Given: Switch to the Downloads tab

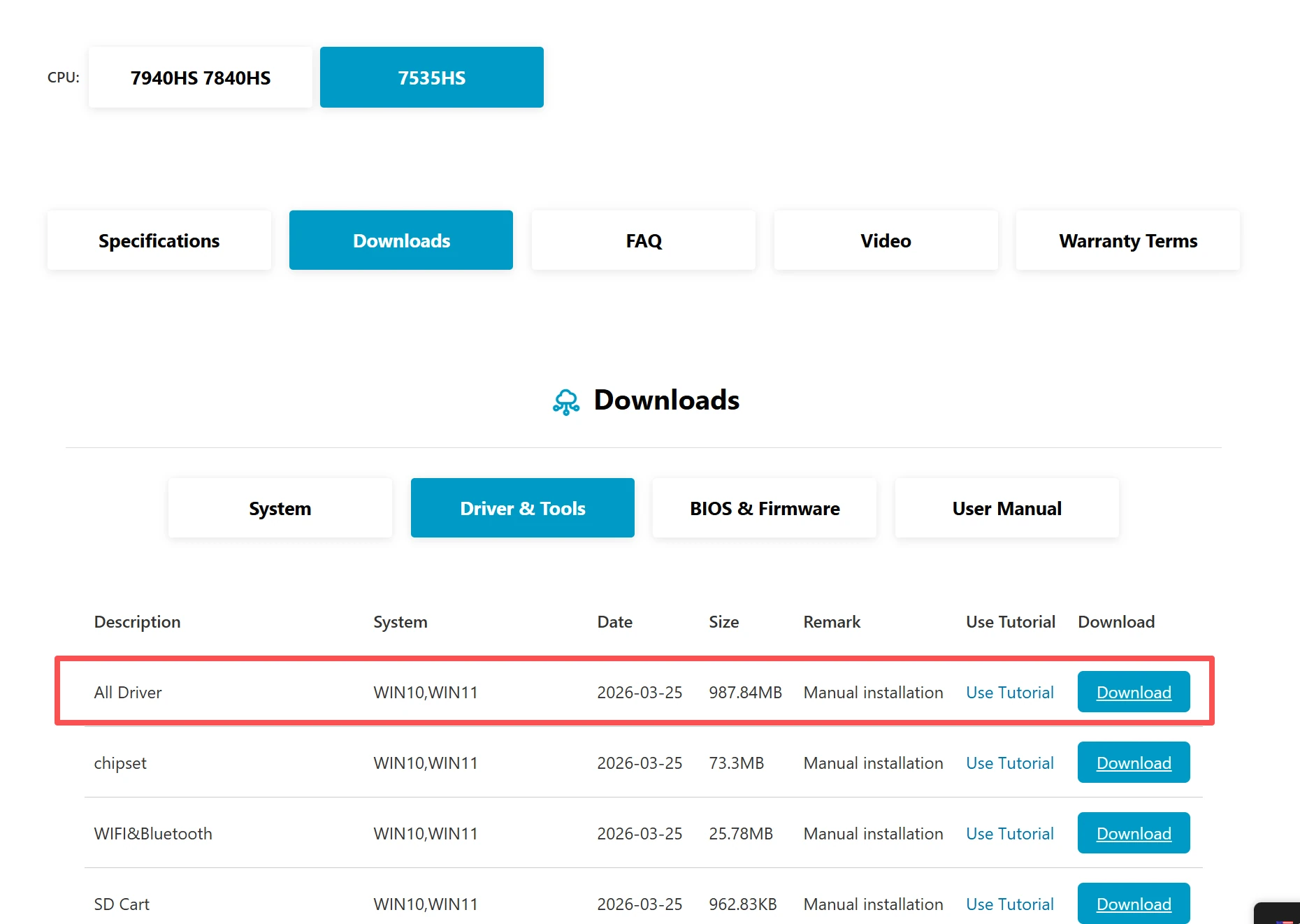Looking at the screenshot, I should [401, 240].
